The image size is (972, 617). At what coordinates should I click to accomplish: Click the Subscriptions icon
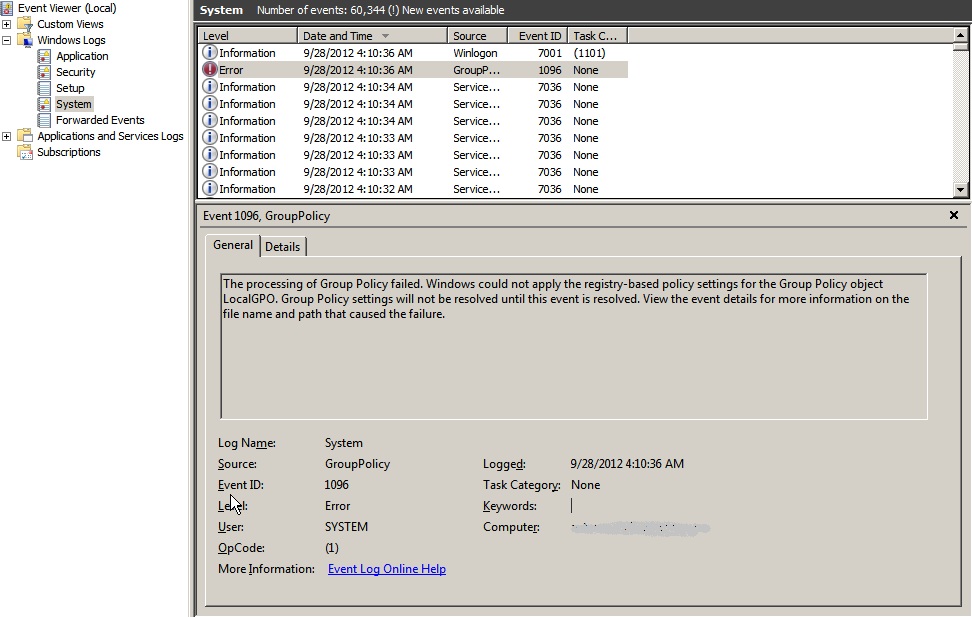[x=25, y=152]
